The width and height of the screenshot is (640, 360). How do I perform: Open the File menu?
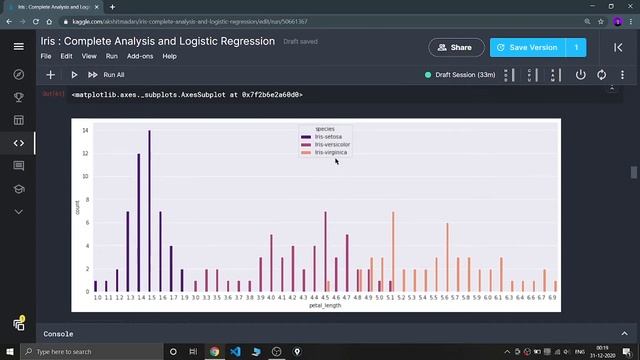46,56
